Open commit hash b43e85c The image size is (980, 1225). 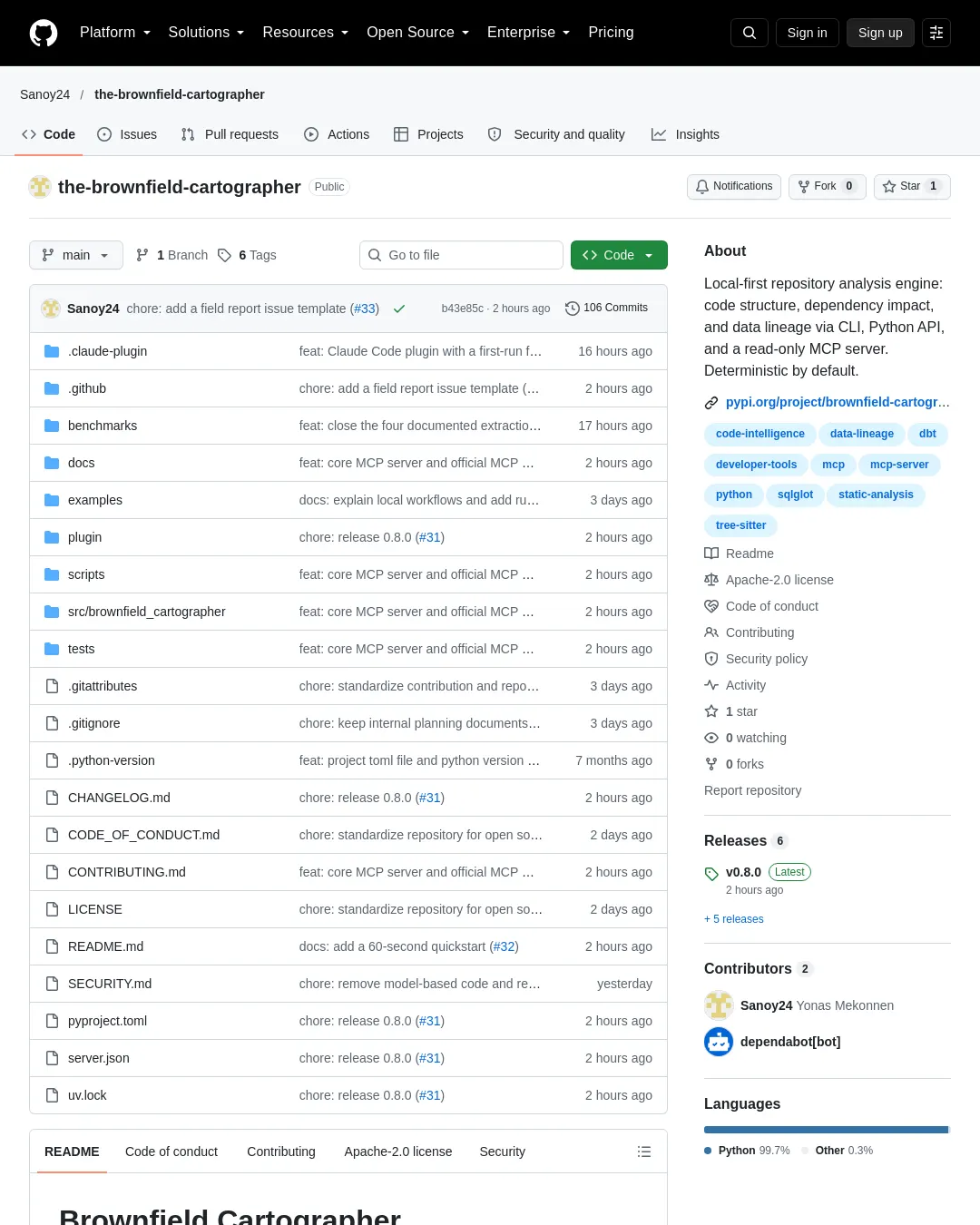(x=463, y=309)
